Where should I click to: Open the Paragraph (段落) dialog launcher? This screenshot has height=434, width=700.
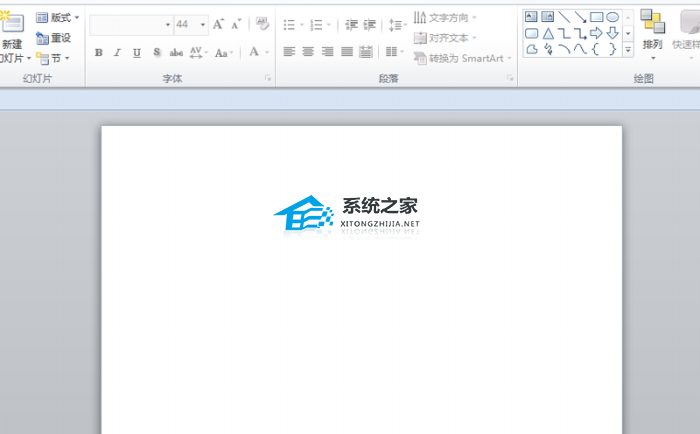510,78
